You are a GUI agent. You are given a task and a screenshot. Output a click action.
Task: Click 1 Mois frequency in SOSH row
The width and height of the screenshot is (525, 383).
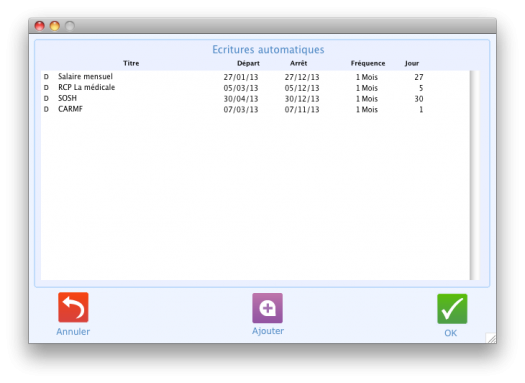(367, 99)
